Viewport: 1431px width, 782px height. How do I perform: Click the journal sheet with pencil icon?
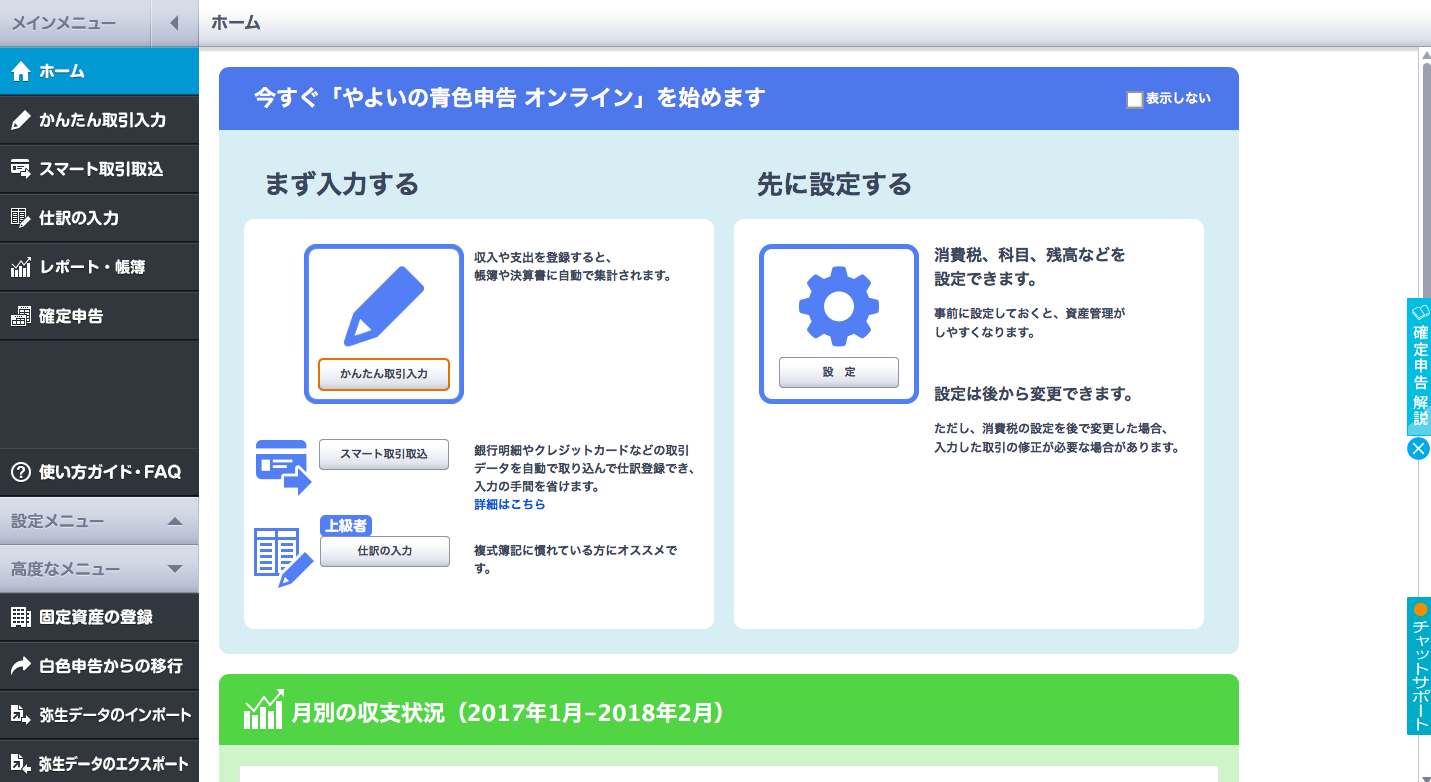pyautogui.click(x=283, y=557)
